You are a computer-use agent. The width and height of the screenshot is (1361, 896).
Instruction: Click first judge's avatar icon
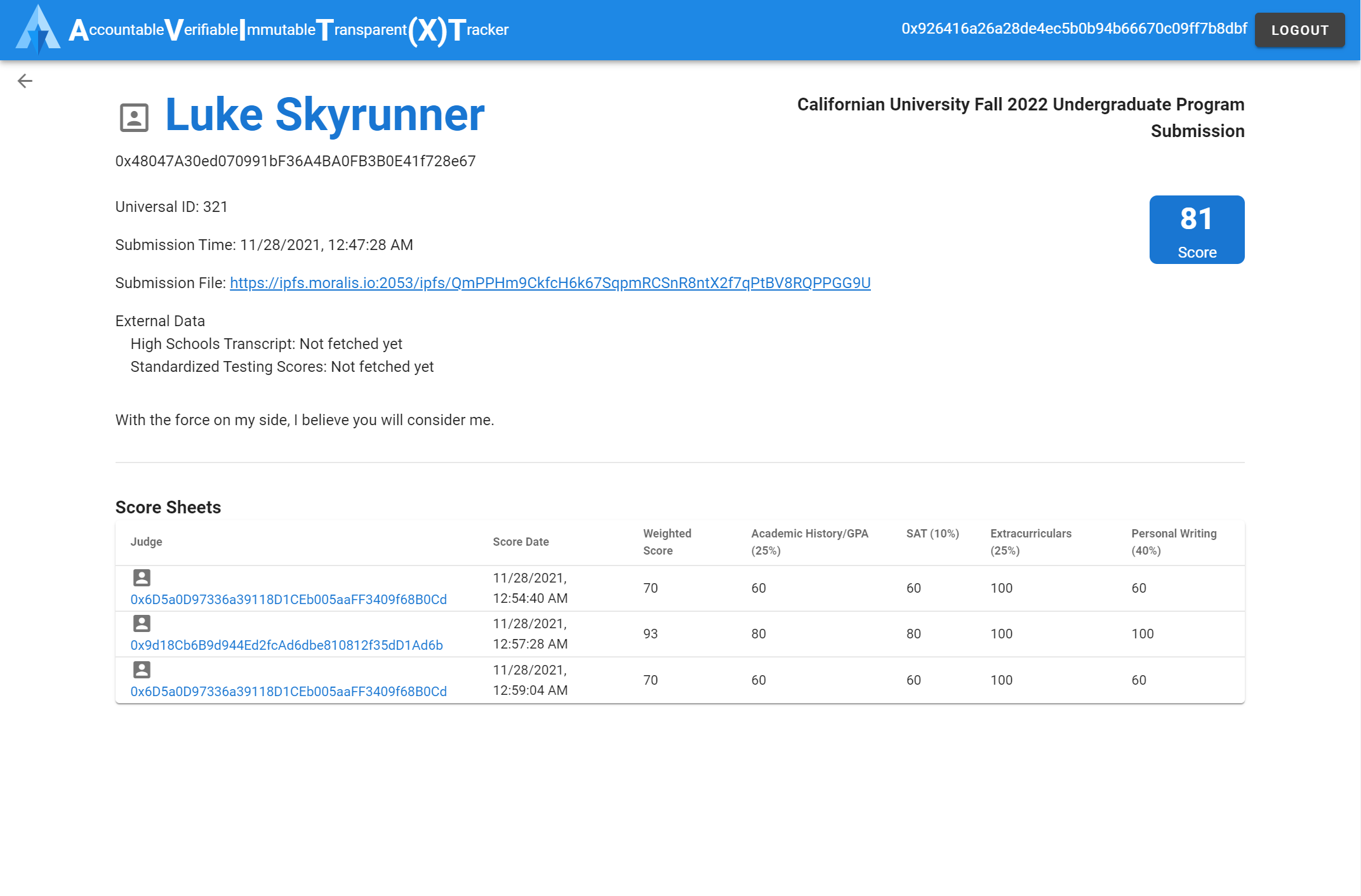(x=142, y=577)
